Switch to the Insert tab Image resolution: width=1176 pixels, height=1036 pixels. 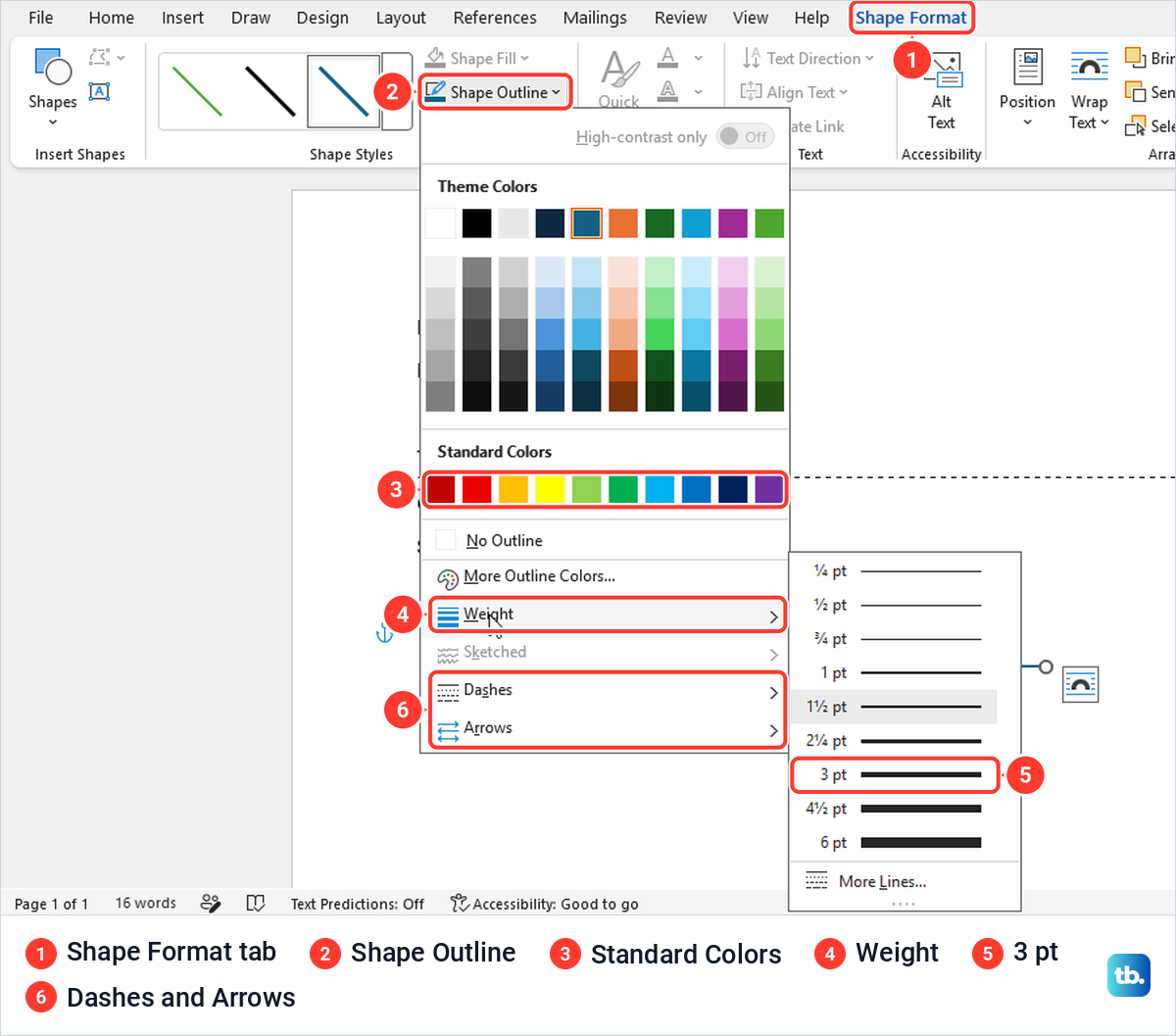(x=182, y=18)
